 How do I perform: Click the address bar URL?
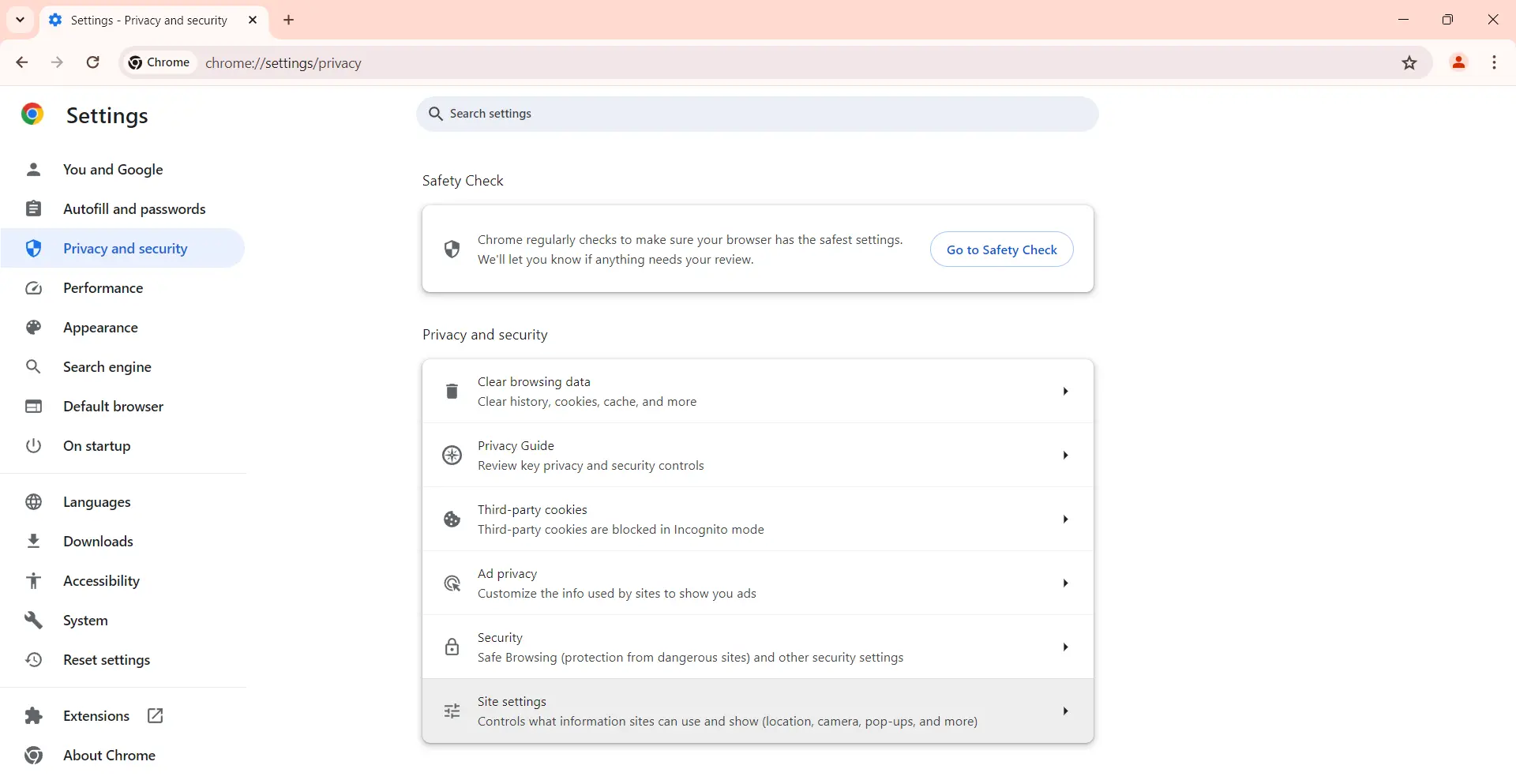[283, 63]
